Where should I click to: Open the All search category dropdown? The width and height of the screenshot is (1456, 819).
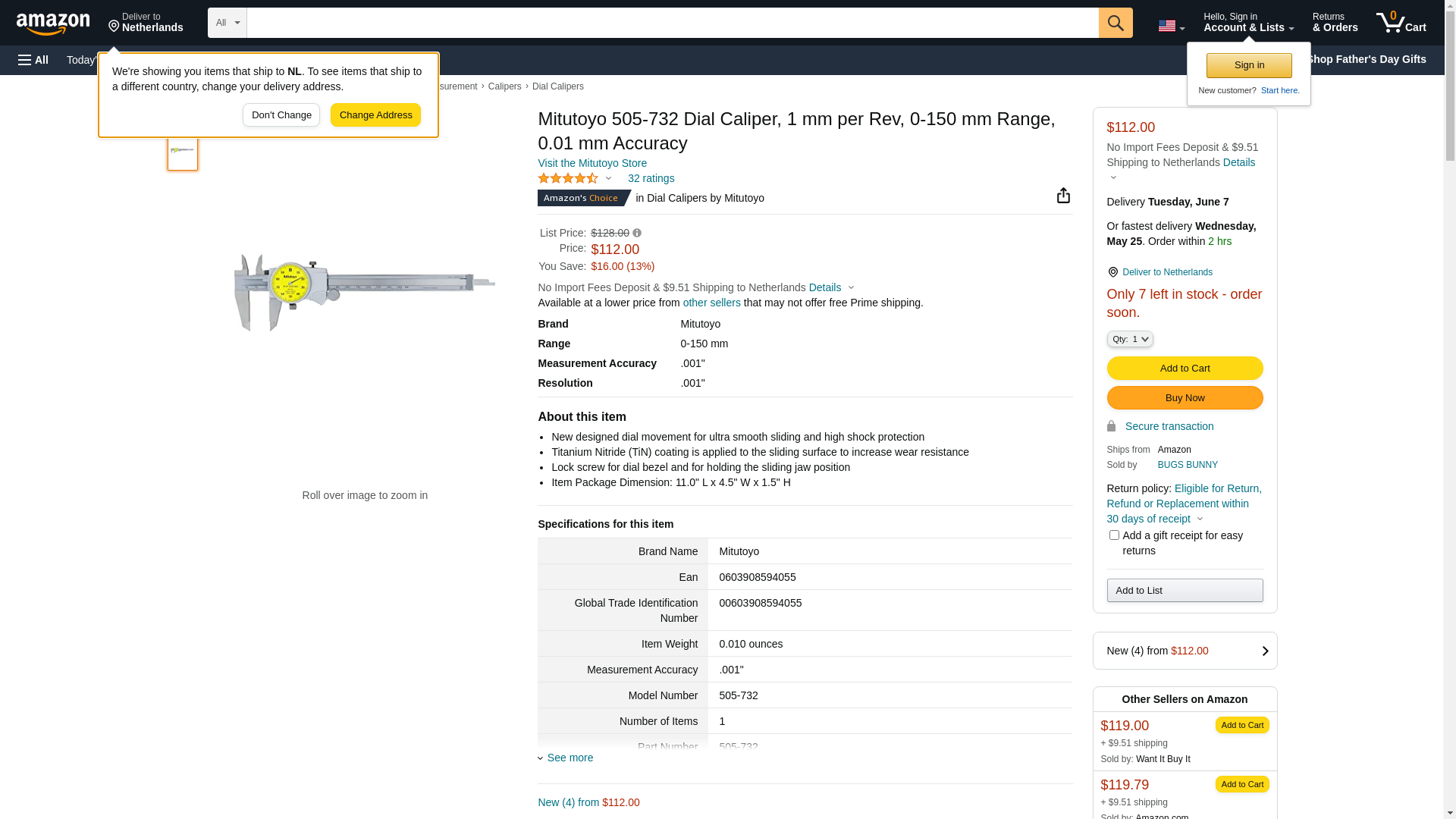click(x=227, y=23)
